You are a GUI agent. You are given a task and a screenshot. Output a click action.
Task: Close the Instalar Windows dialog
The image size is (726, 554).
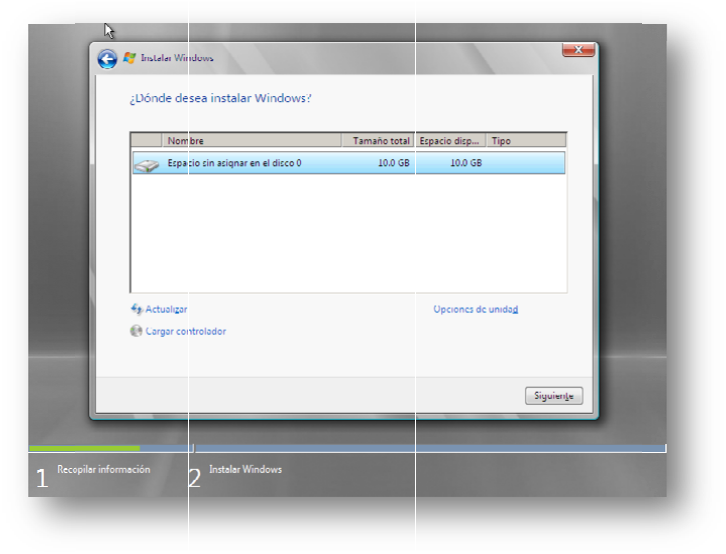pos(578,50)
